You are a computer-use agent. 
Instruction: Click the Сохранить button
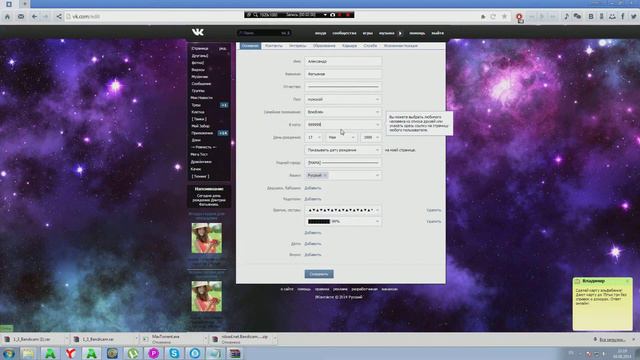point(319,274)
